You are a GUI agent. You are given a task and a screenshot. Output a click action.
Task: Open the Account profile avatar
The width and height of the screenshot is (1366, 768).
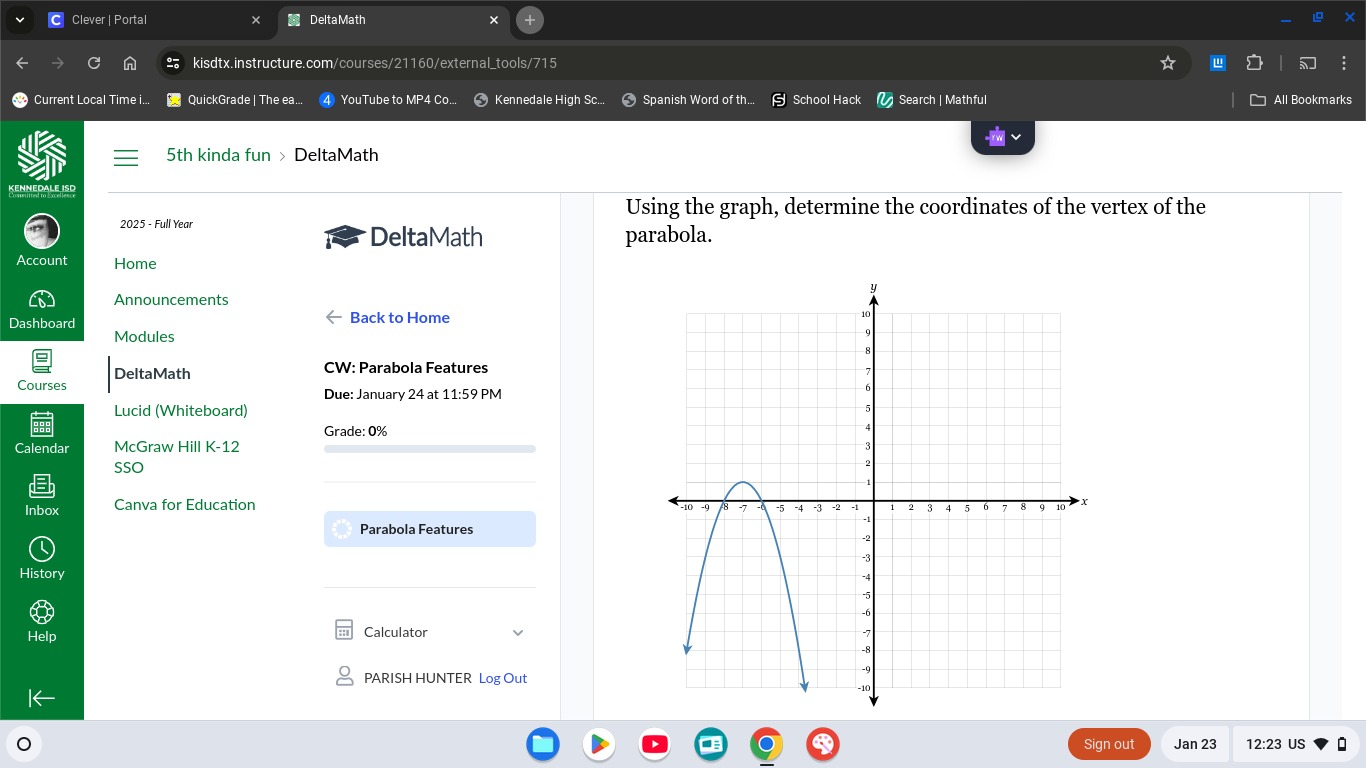click(x=42, y=231)
